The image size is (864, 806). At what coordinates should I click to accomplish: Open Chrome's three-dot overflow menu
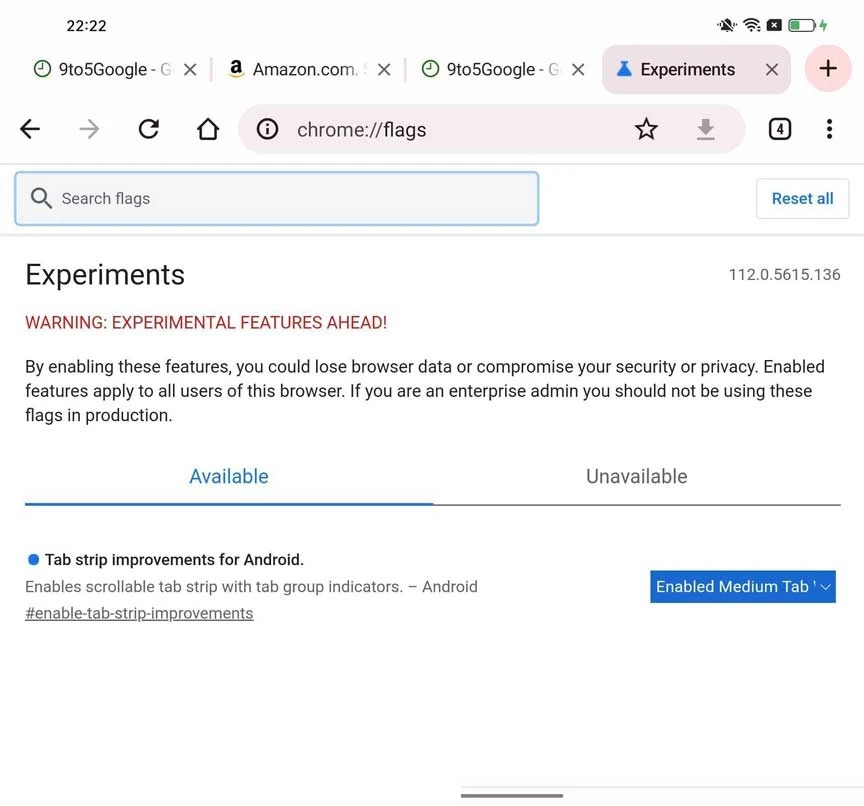click(829, 129)
